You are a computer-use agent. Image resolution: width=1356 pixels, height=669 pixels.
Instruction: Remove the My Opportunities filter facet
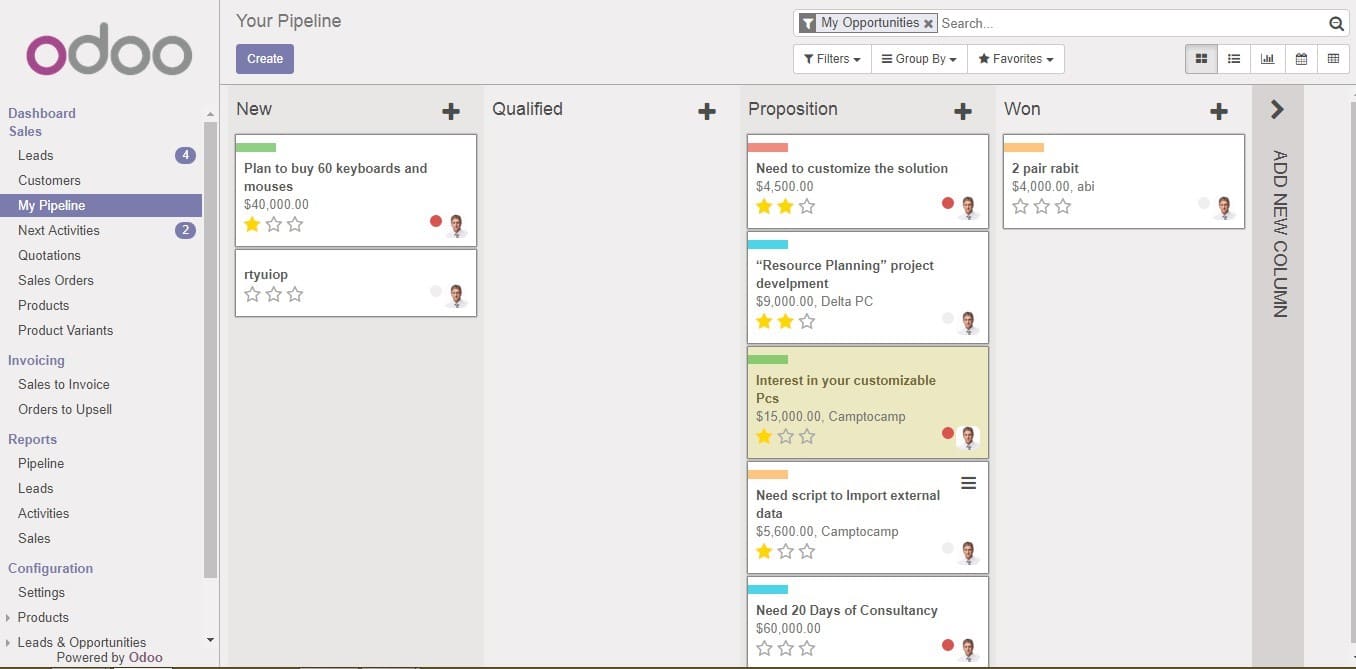point(929,23)
